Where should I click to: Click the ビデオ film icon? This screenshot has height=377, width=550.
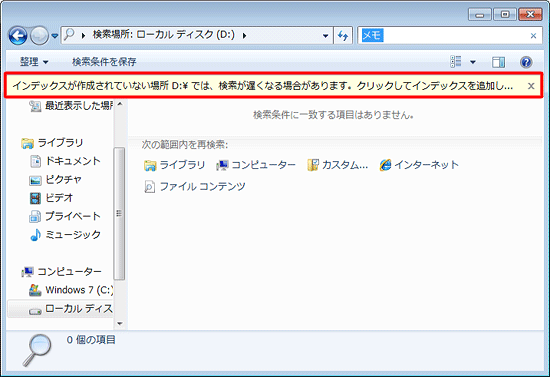pos(35,198)
